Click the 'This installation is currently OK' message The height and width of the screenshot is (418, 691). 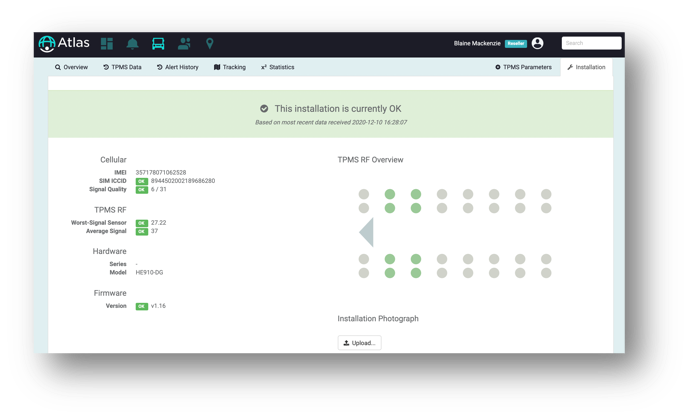(x=338, y=108)
